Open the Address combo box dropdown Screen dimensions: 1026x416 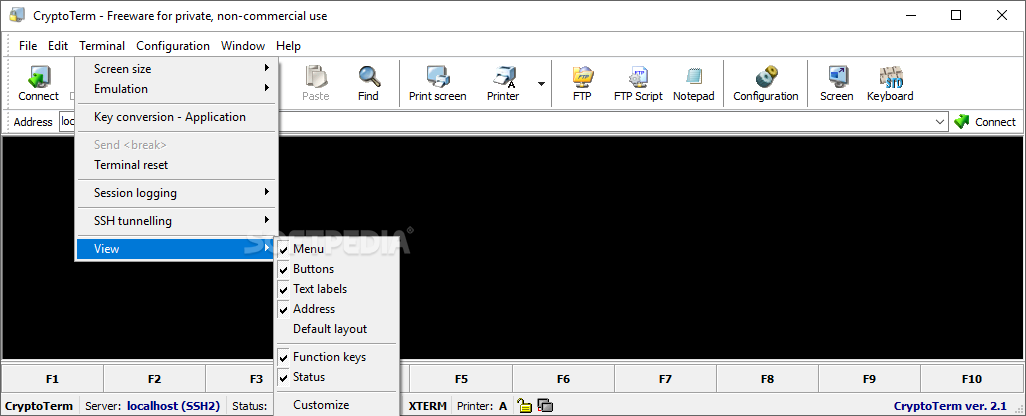[940, 122]
